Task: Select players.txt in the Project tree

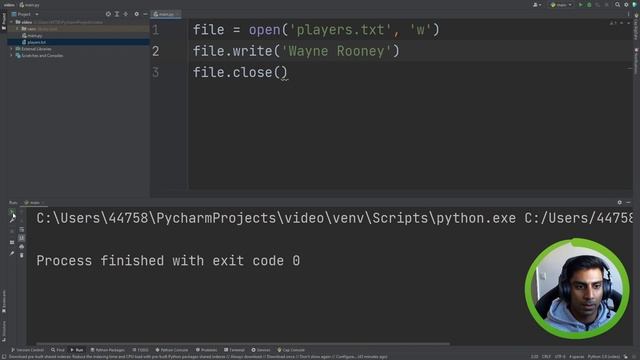Action: click(36, 42)
